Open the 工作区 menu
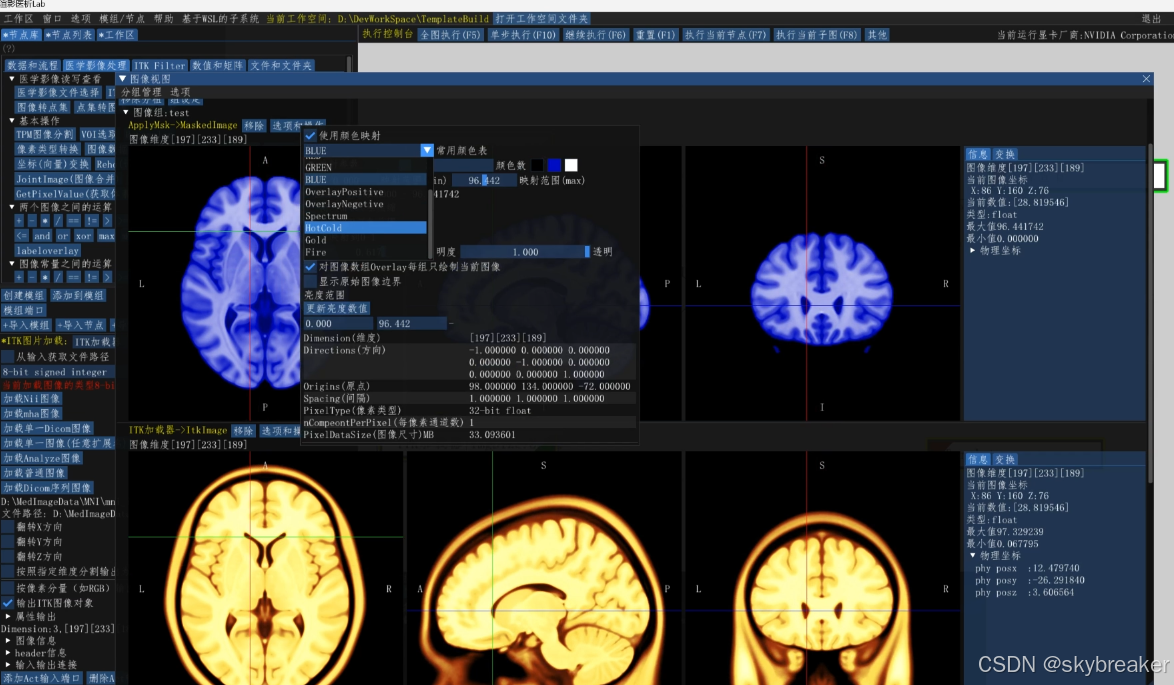The image size is (1174, 685). pyautogui.click(x=19, y=19)
